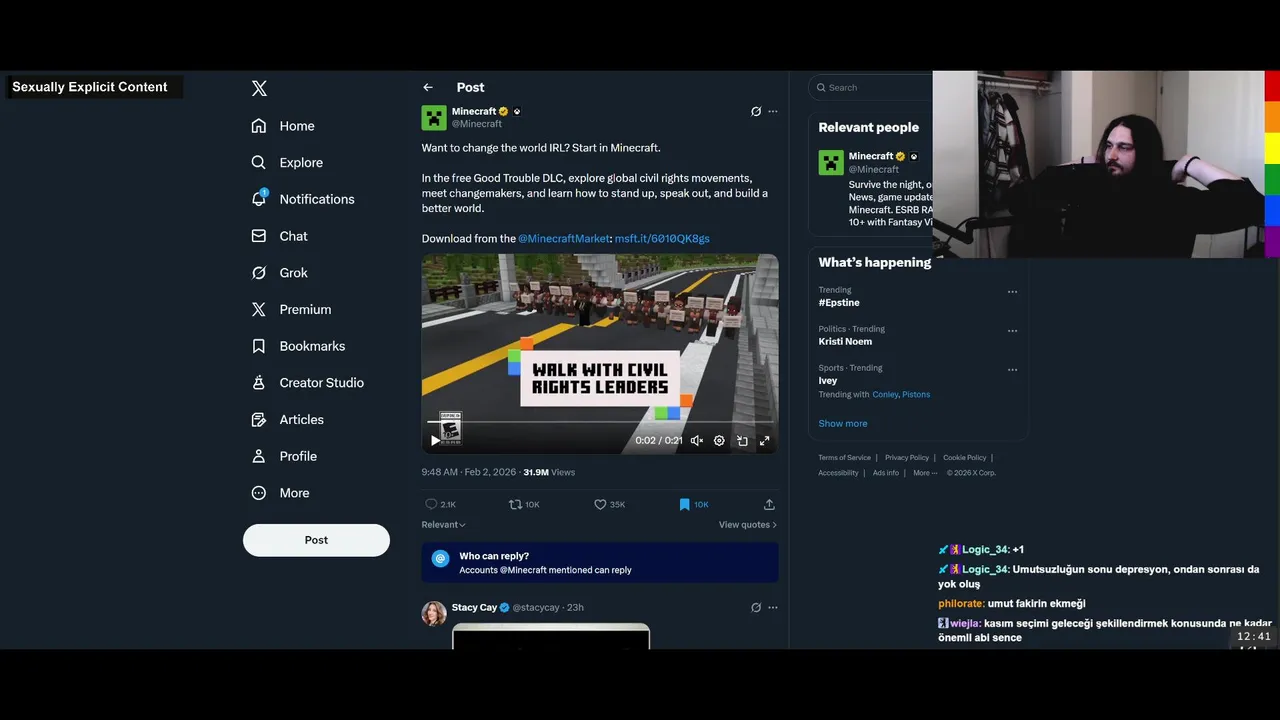Like the Minecraft post
1280x720 pixels.
click(x=600, y=505)
